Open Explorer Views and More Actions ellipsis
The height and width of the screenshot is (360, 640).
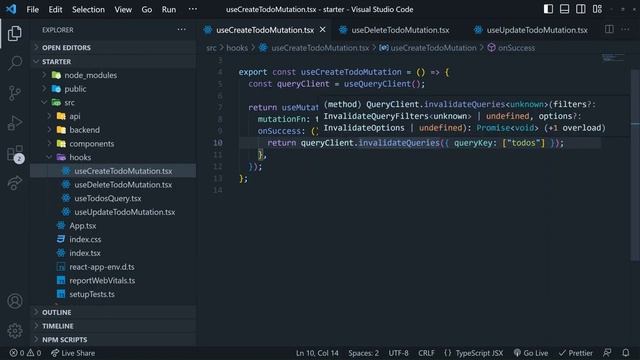[x=182, y=30]
